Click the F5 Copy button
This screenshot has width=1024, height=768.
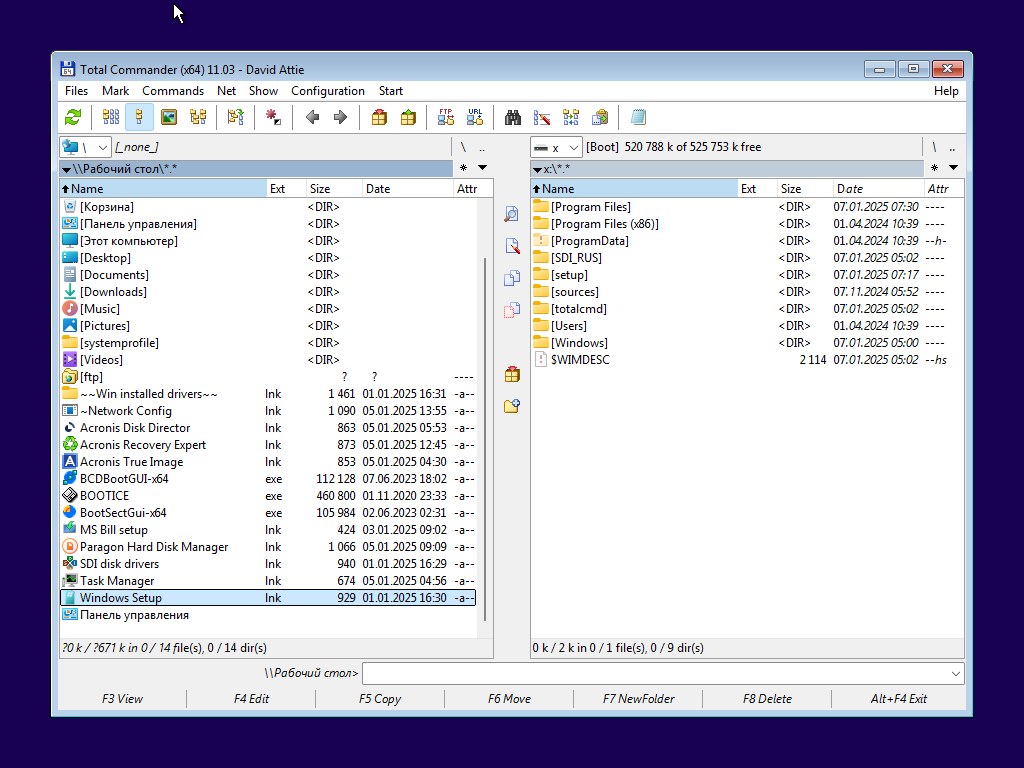pos(380,699)
